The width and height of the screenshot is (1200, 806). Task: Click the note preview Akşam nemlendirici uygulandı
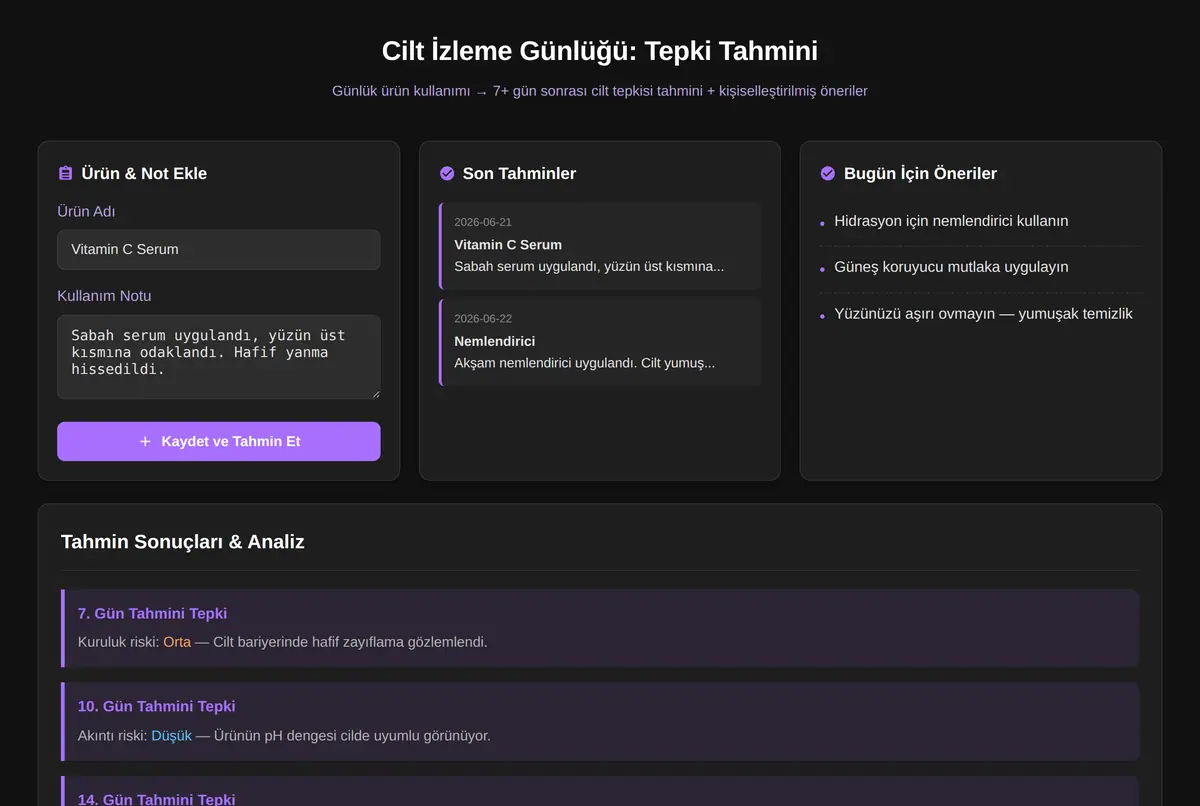[x=585, y=363]
